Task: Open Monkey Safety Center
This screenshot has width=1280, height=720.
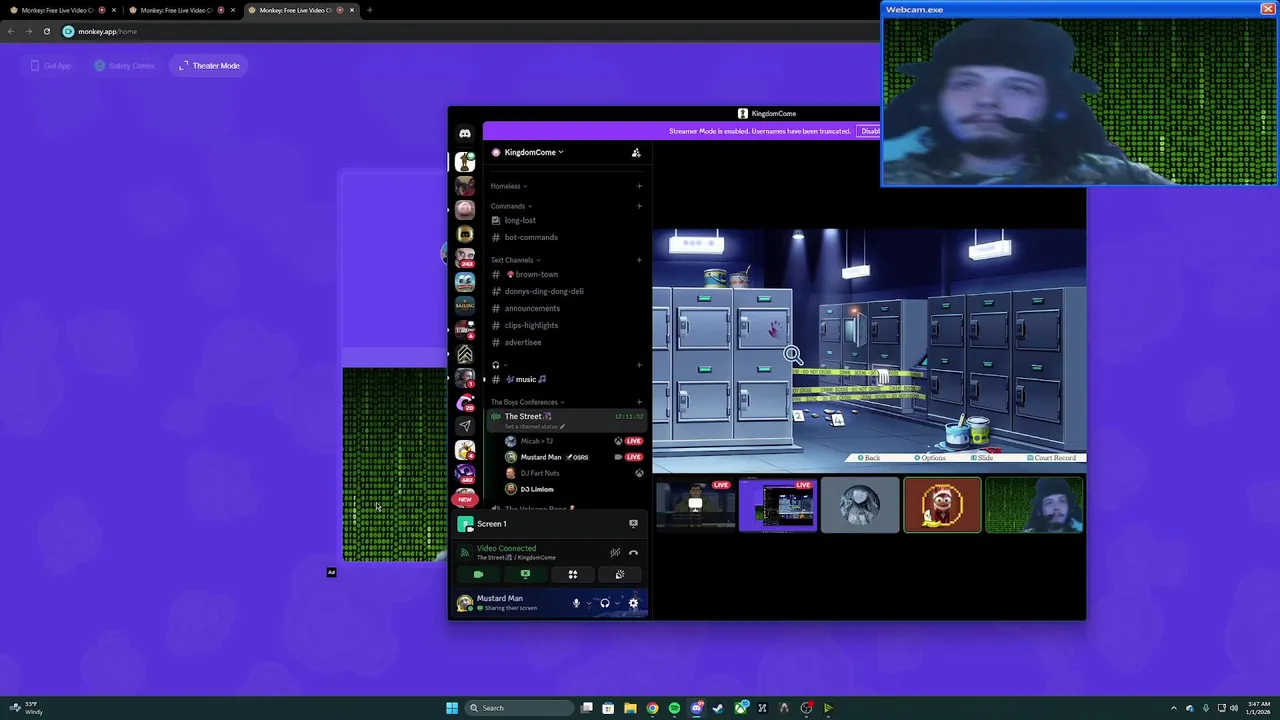Action: (125, 66)
